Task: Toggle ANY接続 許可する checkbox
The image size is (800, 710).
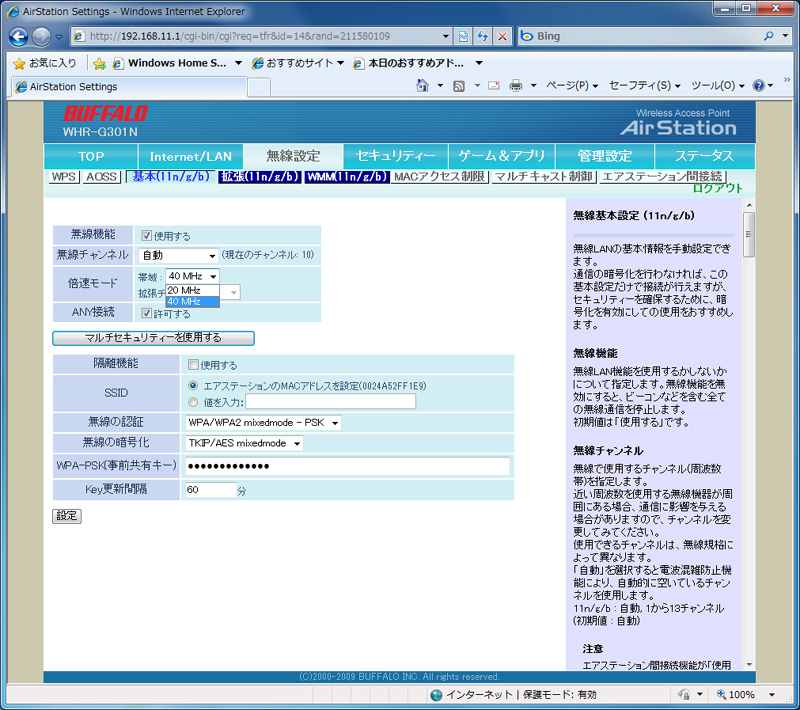Action: (147, 313)
